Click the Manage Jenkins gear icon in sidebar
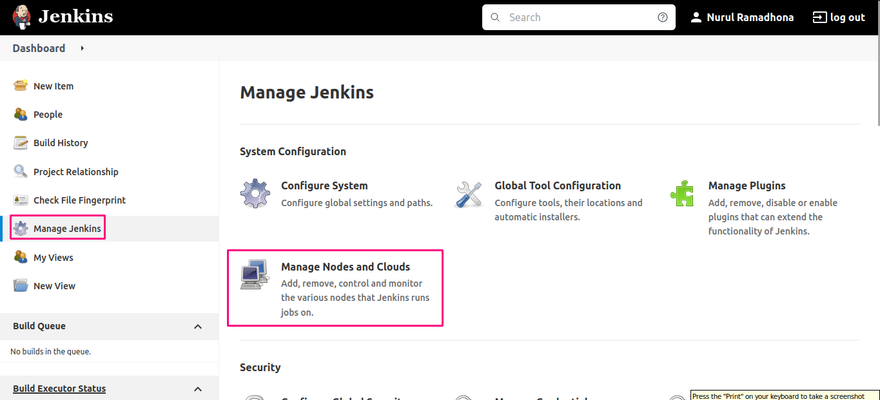This screenshot has height=400, width=880. click(x=21, y=229)
